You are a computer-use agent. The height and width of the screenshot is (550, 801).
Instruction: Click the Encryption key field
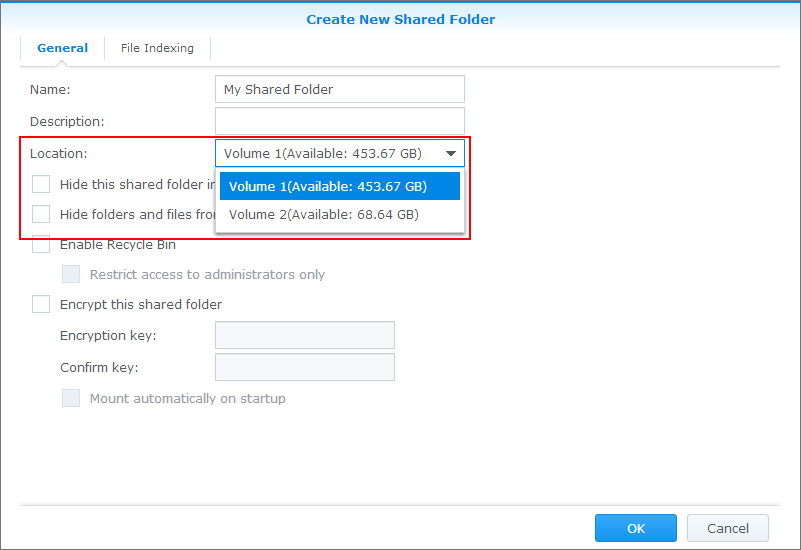tap(304, 335)
